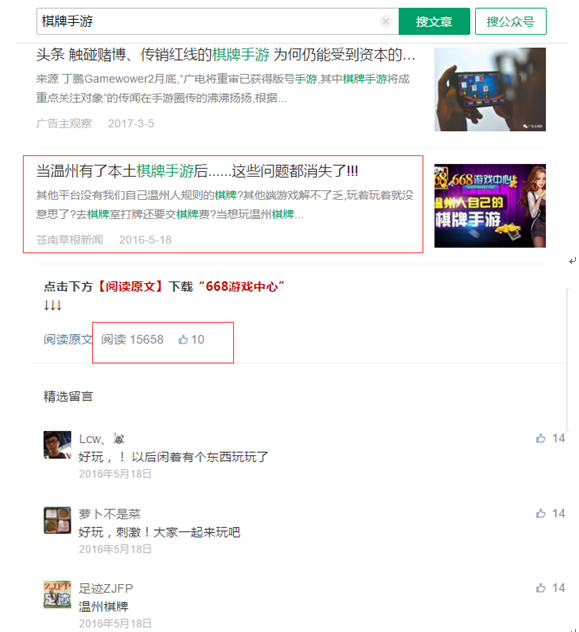Image resolution: width=579 pixels, height=632 pixels.
Task: Click the 苍南草根新闻 source name
Action: click(x=69, y=240)
